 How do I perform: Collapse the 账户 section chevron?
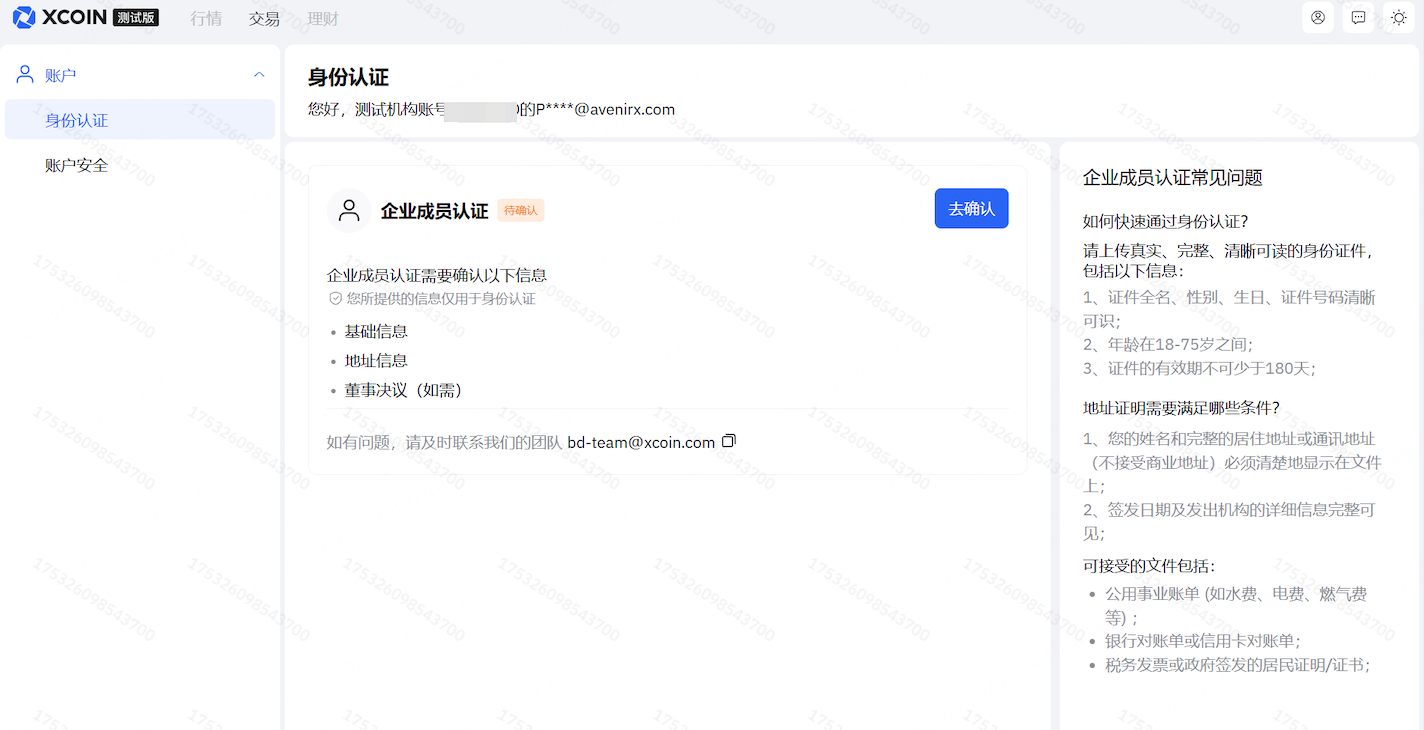(259, 75)
